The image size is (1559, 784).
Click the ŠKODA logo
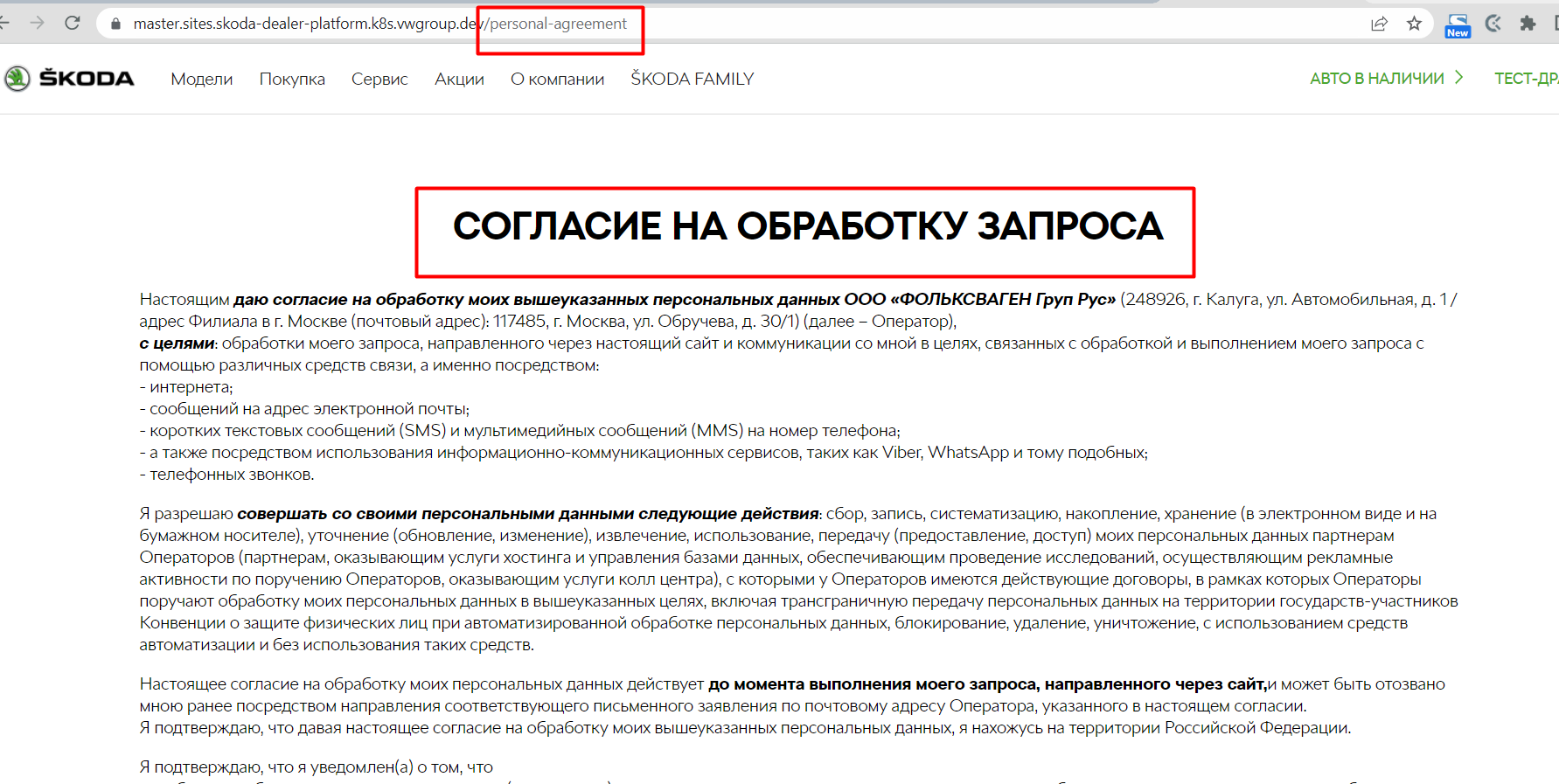69,79
